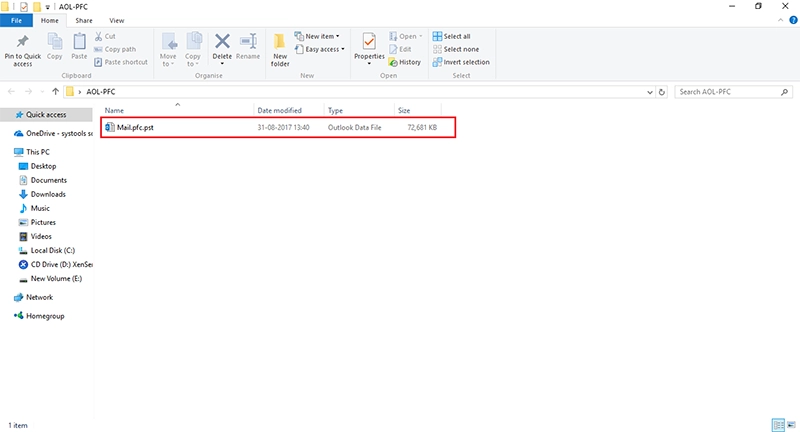Open the File menu tab
The width and height of the screenshot is (800, 432).
(16, 20)
